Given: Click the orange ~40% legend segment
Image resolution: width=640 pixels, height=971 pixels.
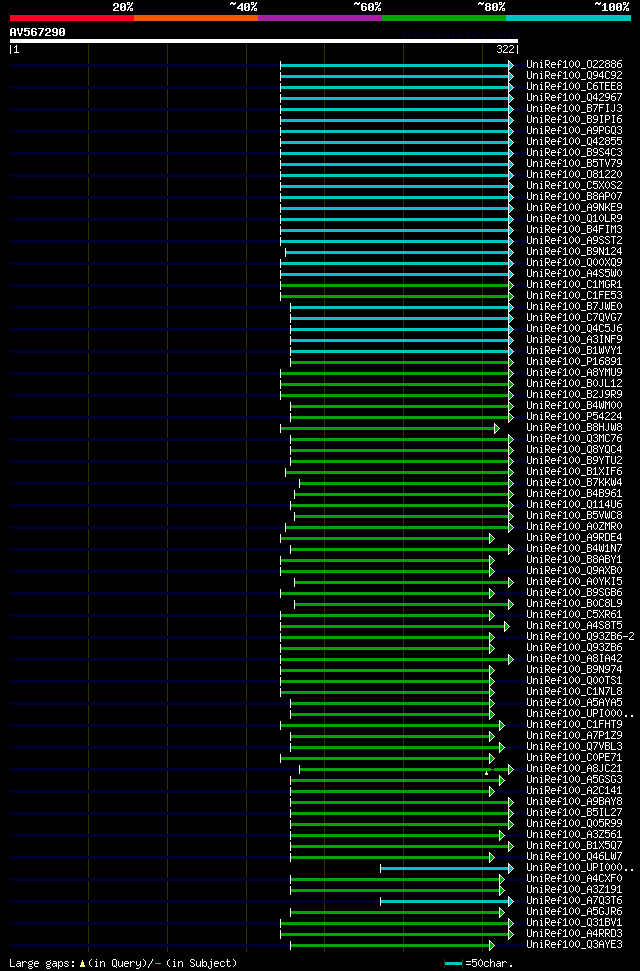Looking at the screenshot, I should coord(196,18).
